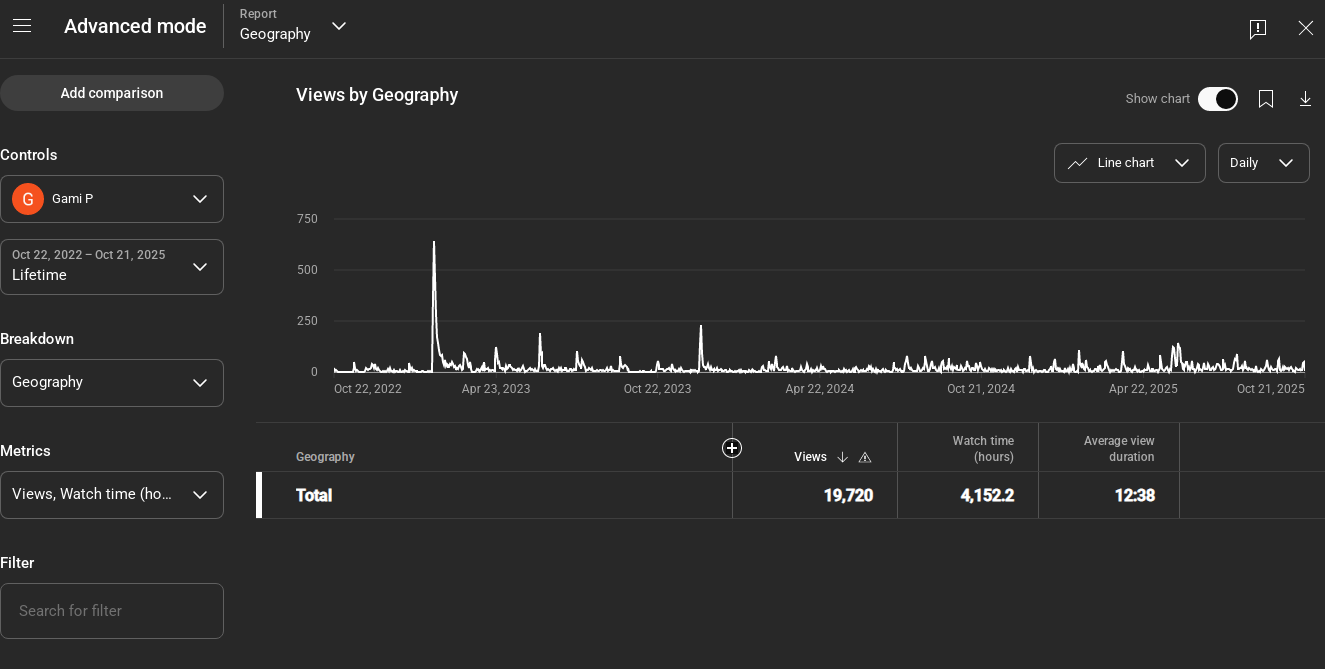Open the Breakdown Geography dropdown
Screen dimensions: 1325x669
[112, 383]
